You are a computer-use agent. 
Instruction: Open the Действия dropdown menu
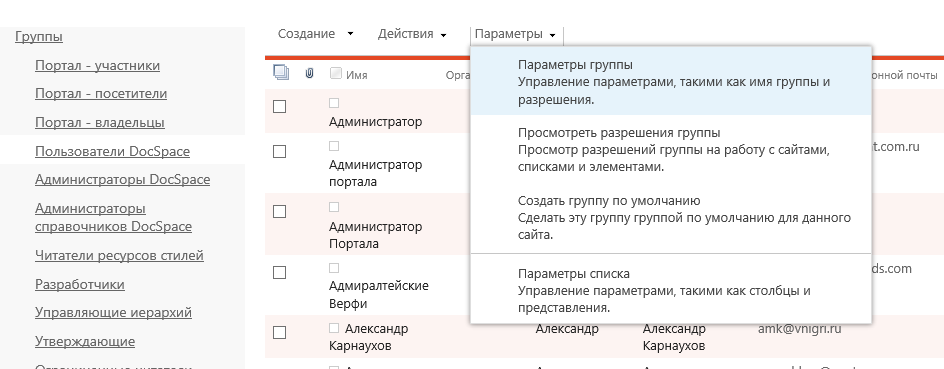tap(412, 34)
